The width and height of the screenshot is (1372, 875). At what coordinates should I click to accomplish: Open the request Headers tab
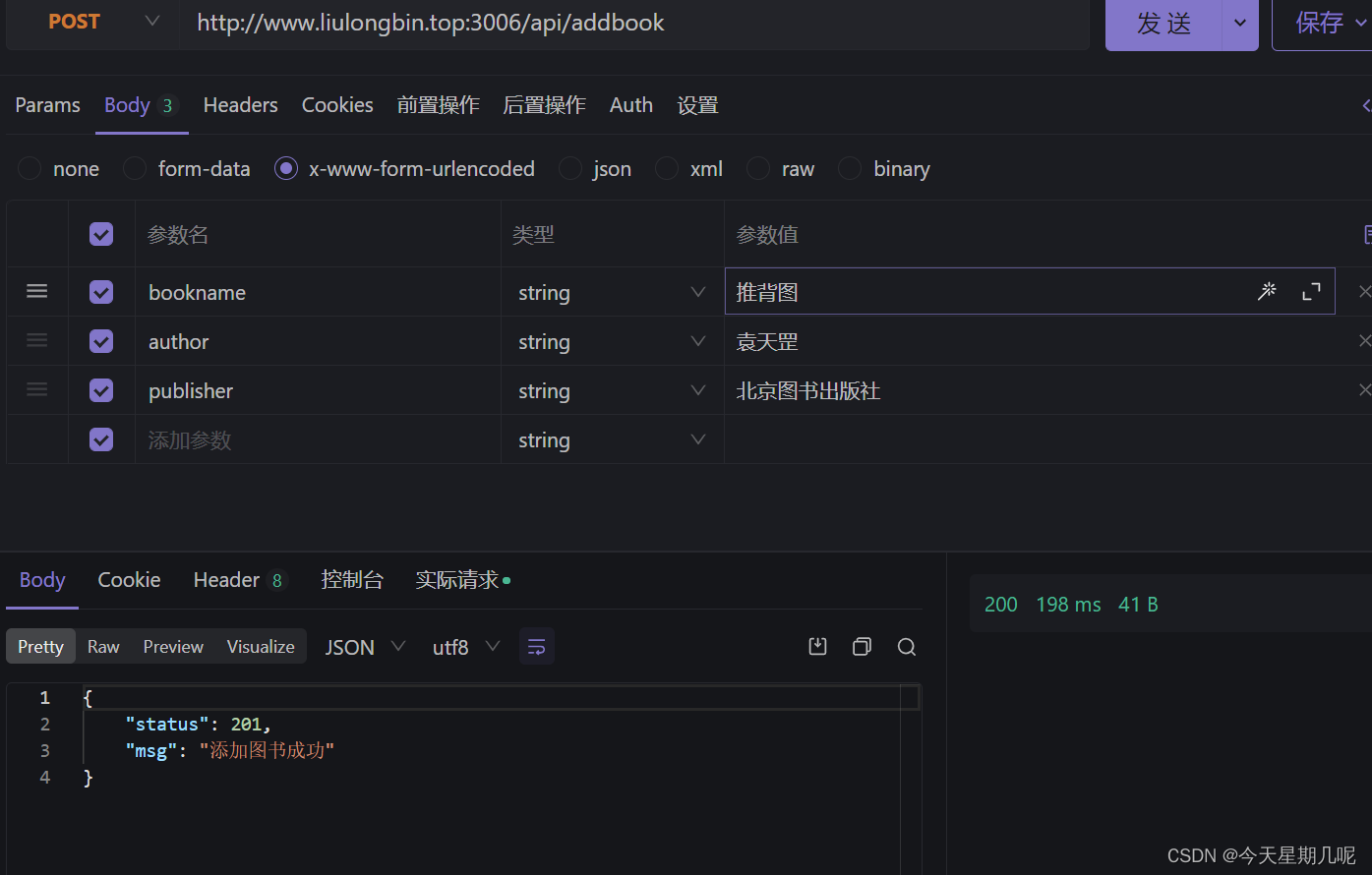pyautogui.click(x=241, y=105)
